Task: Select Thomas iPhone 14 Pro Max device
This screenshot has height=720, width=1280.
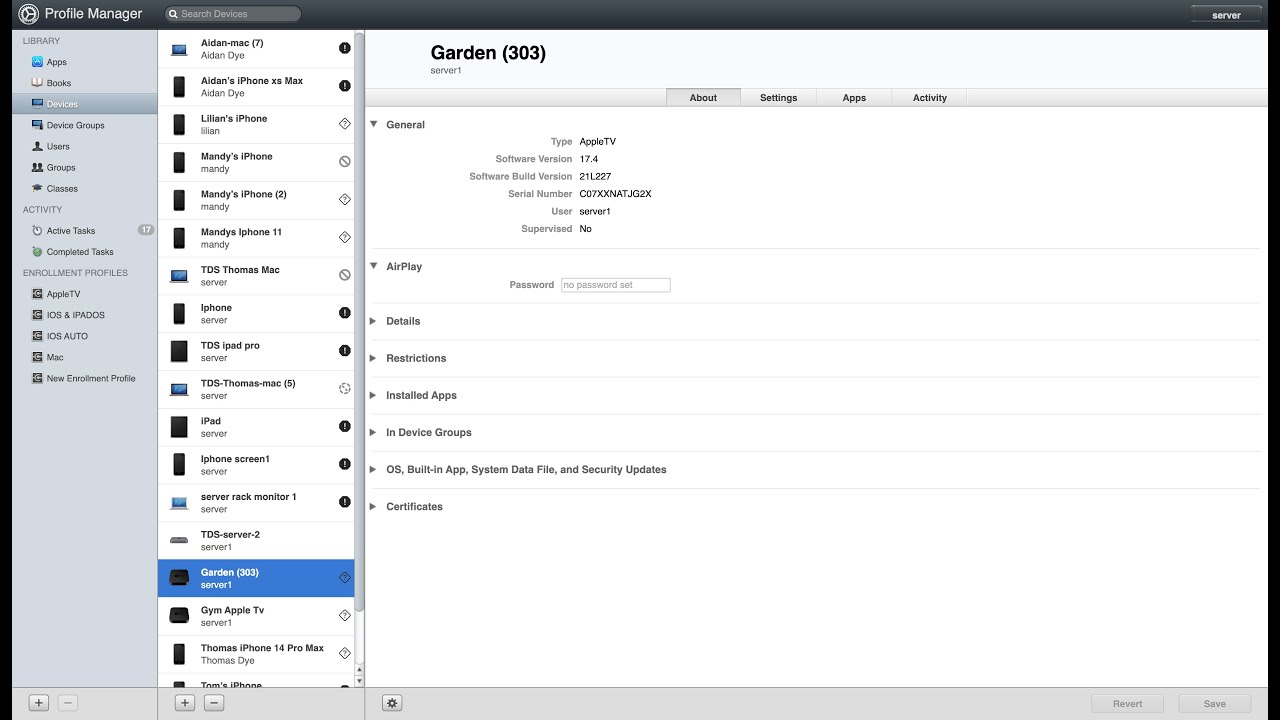Action: point(256,654)
